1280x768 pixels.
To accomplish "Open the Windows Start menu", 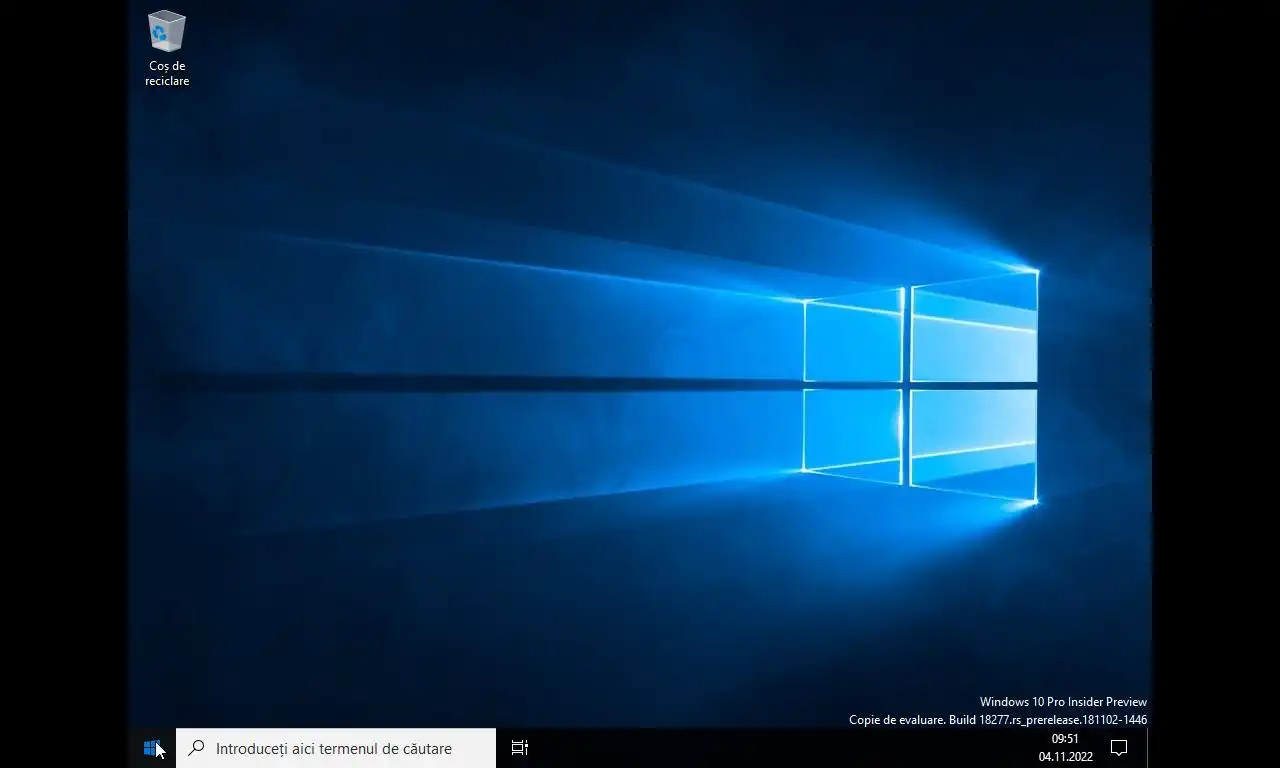I will (x=152, y=748).
